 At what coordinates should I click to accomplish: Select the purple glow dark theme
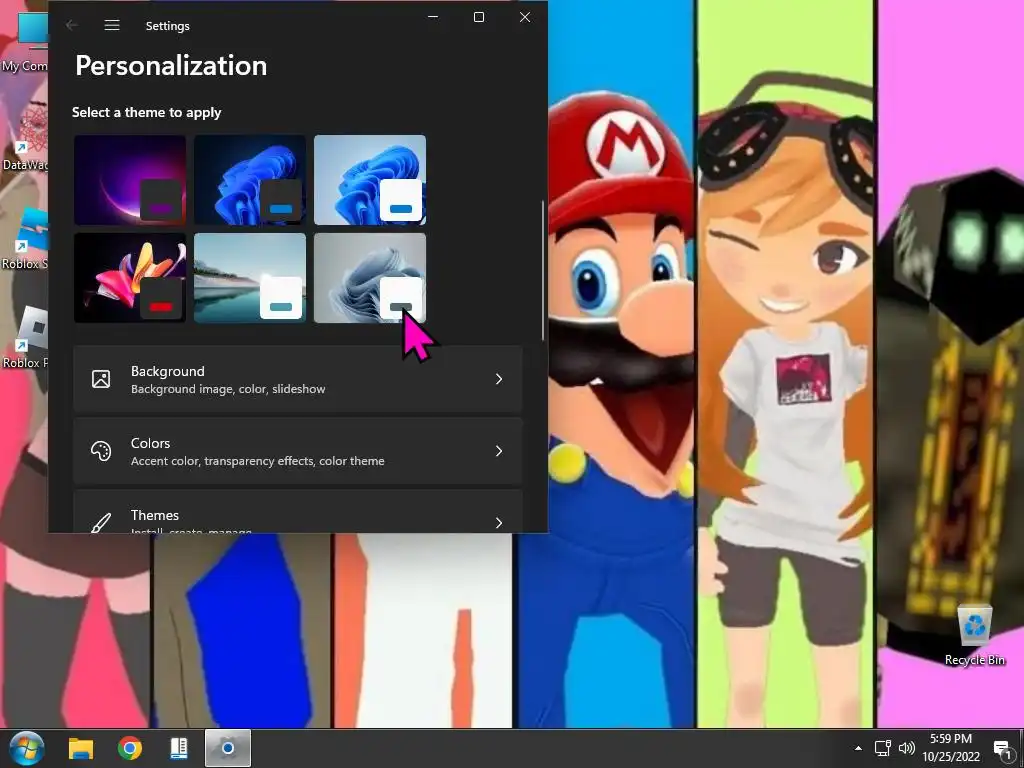[x=130, y=180]
